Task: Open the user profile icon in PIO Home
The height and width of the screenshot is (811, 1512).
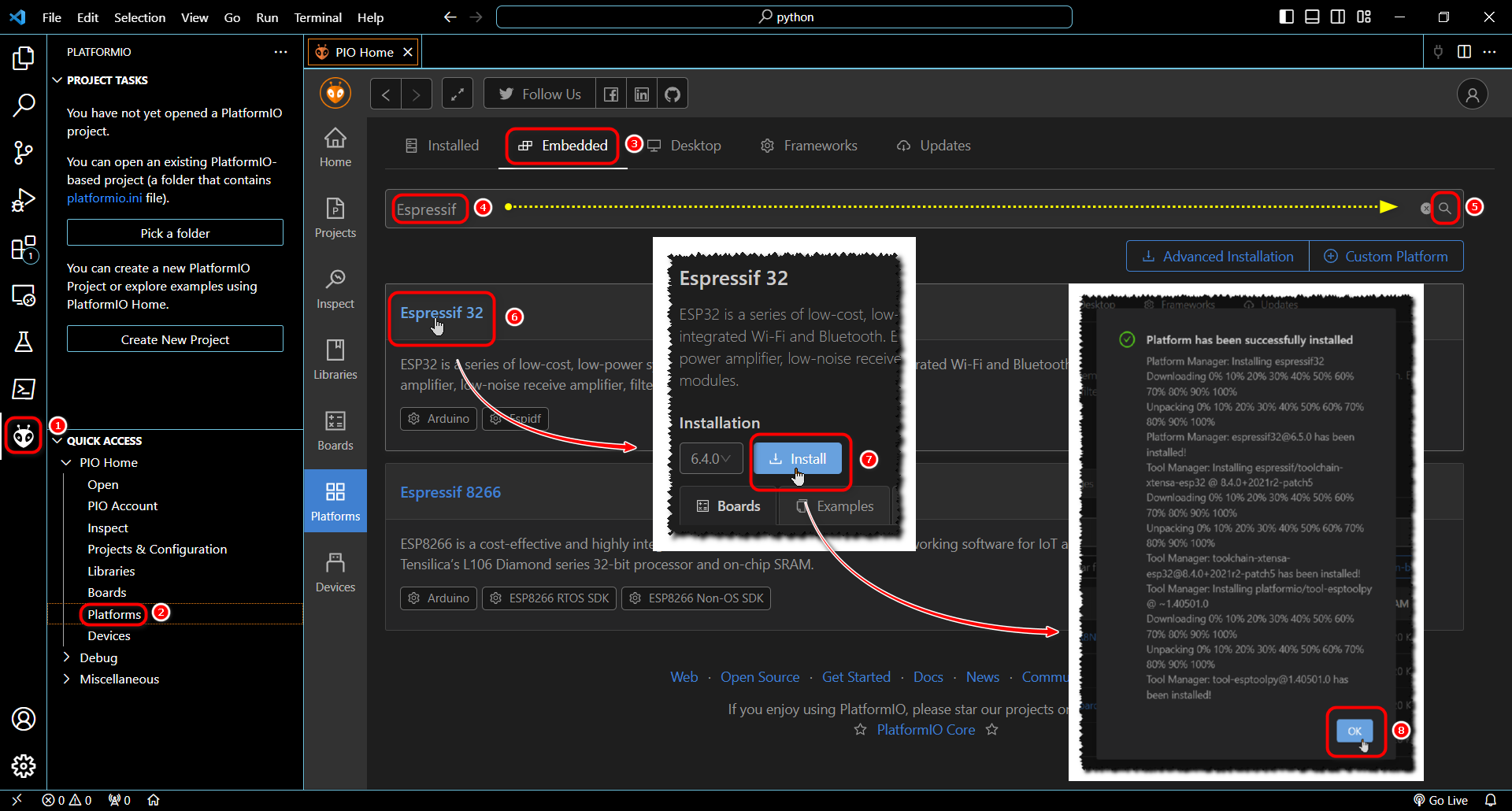Action: (1472, 94)
